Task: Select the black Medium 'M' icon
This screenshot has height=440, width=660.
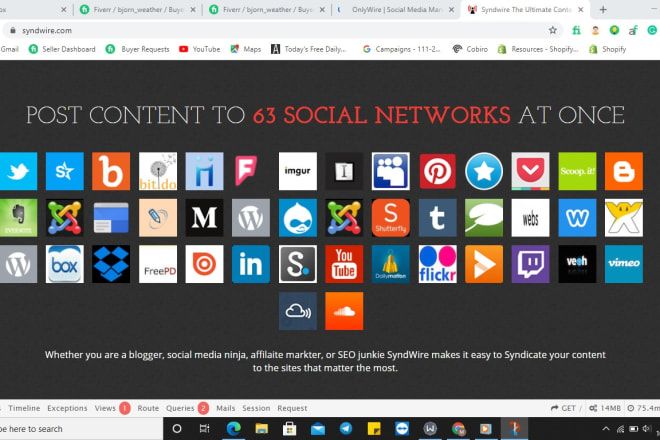Action: tap(205, 218)
